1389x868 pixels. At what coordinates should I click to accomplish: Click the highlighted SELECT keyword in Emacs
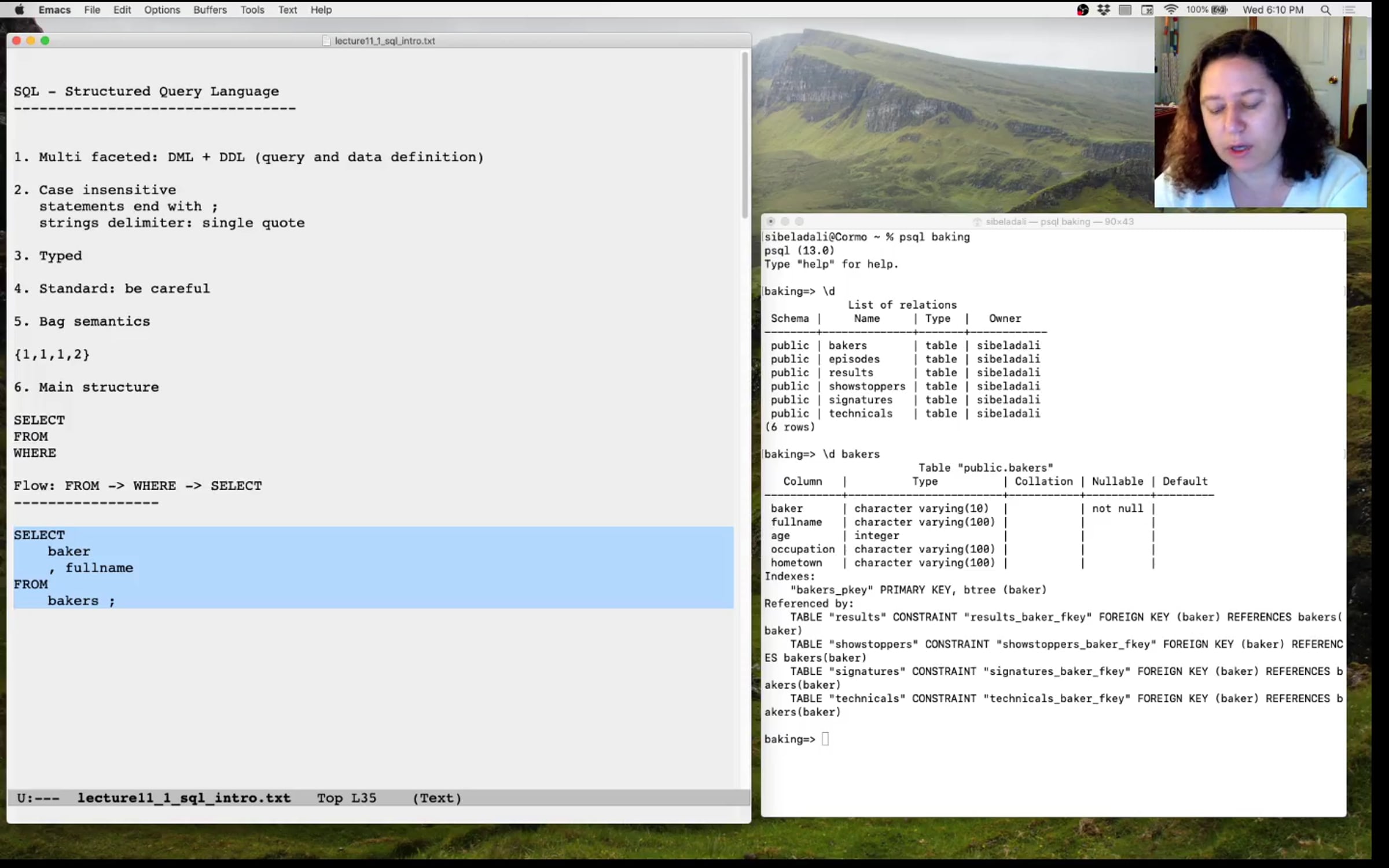[39, 535]
